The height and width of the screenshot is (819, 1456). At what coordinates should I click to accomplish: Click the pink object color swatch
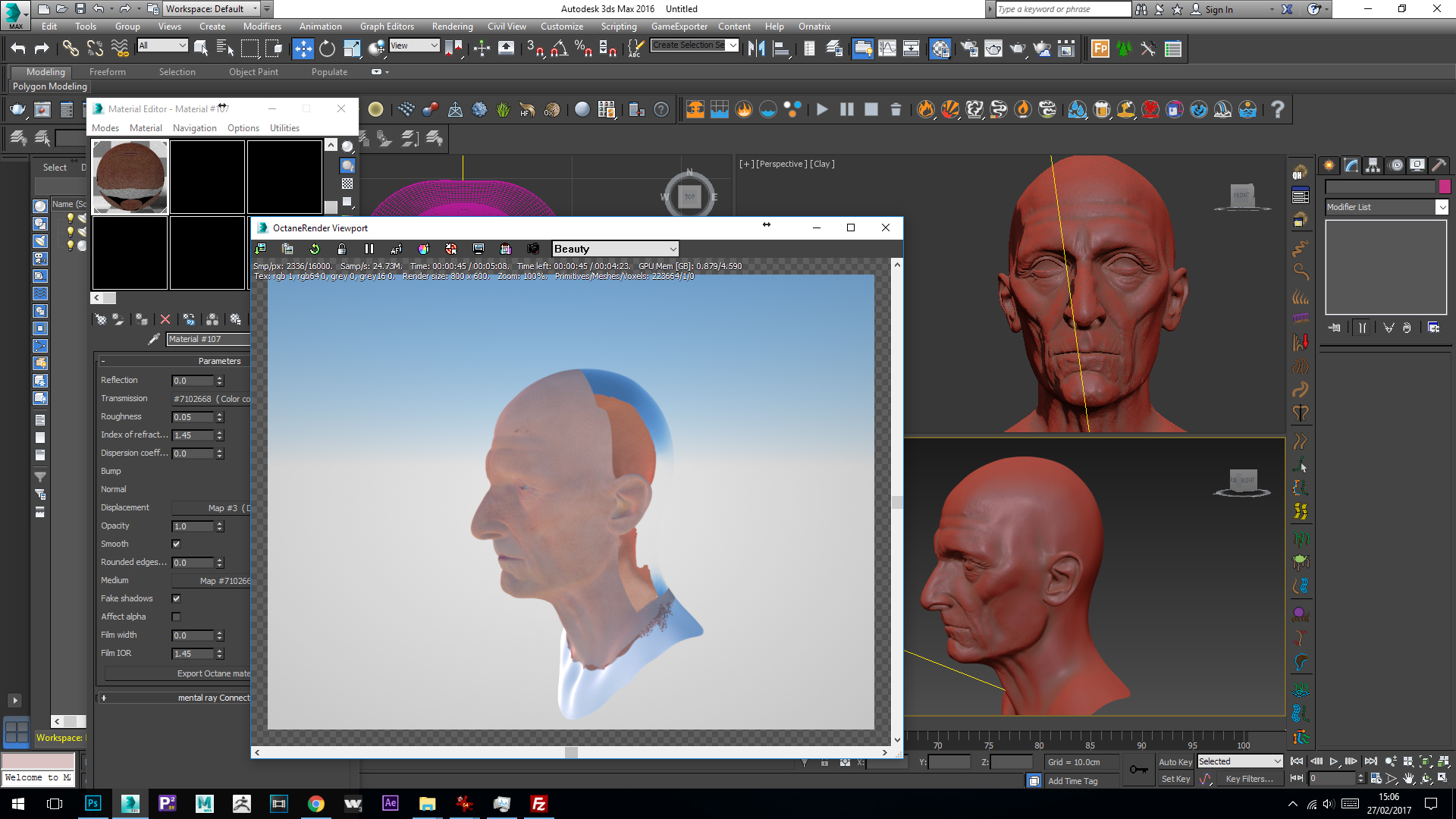[1445, 187]
